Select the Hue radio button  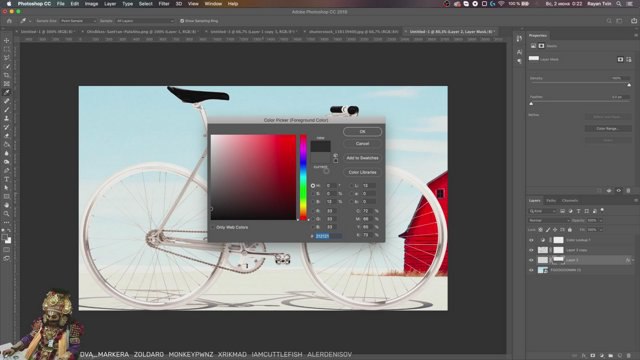(313, 186)
